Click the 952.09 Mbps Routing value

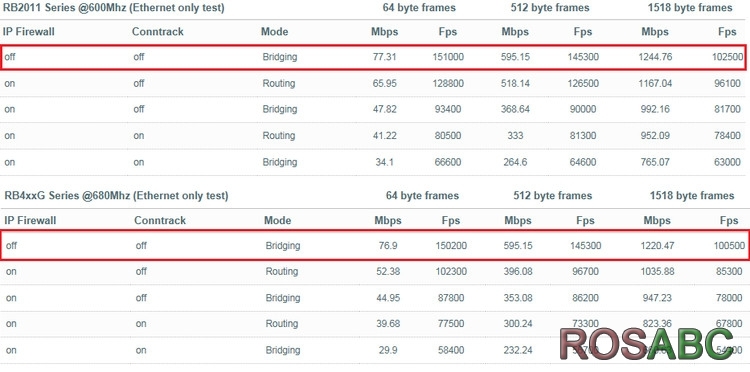click(656, 136)
